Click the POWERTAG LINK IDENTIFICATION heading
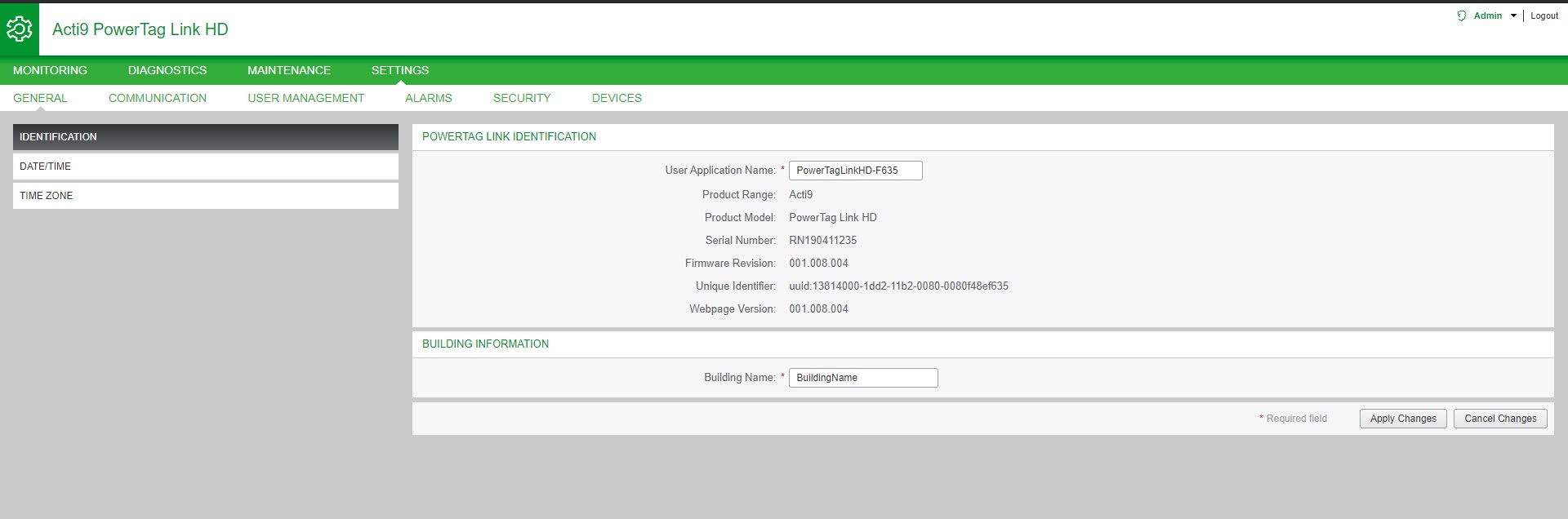The width and height of the screenshot is (1568, 519). click(509, 137)
